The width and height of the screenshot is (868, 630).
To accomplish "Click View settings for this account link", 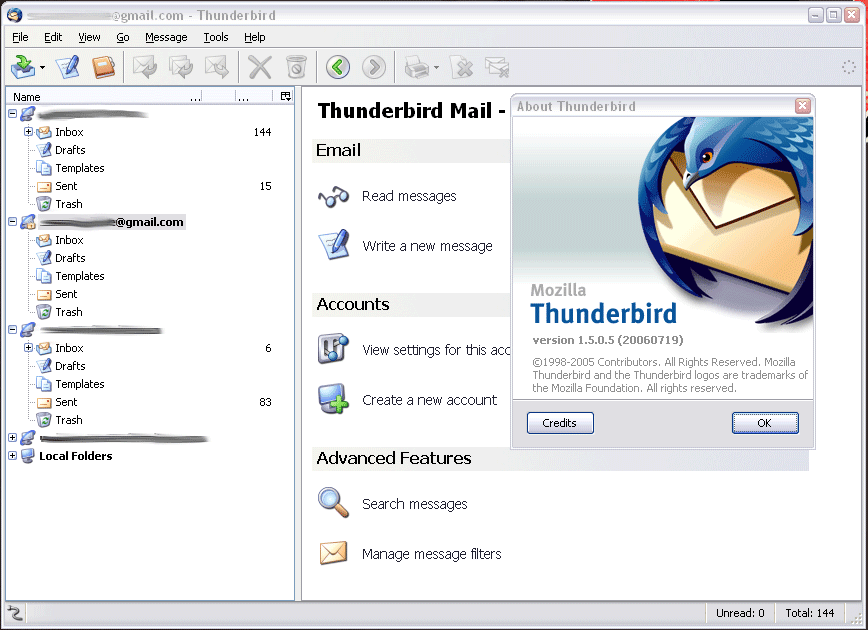I will point(436,350).
